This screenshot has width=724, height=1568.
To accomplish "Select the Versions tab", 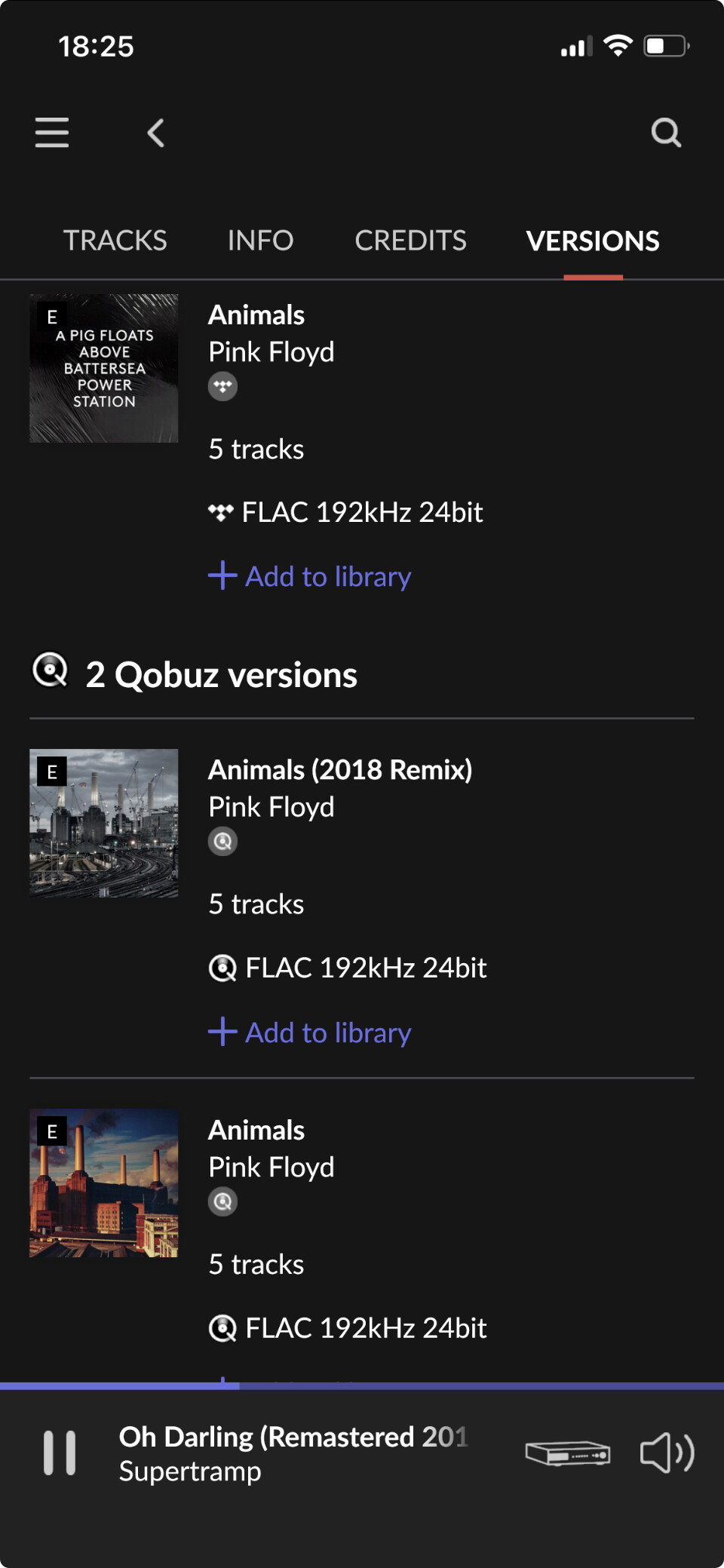I will coord(593,241).
